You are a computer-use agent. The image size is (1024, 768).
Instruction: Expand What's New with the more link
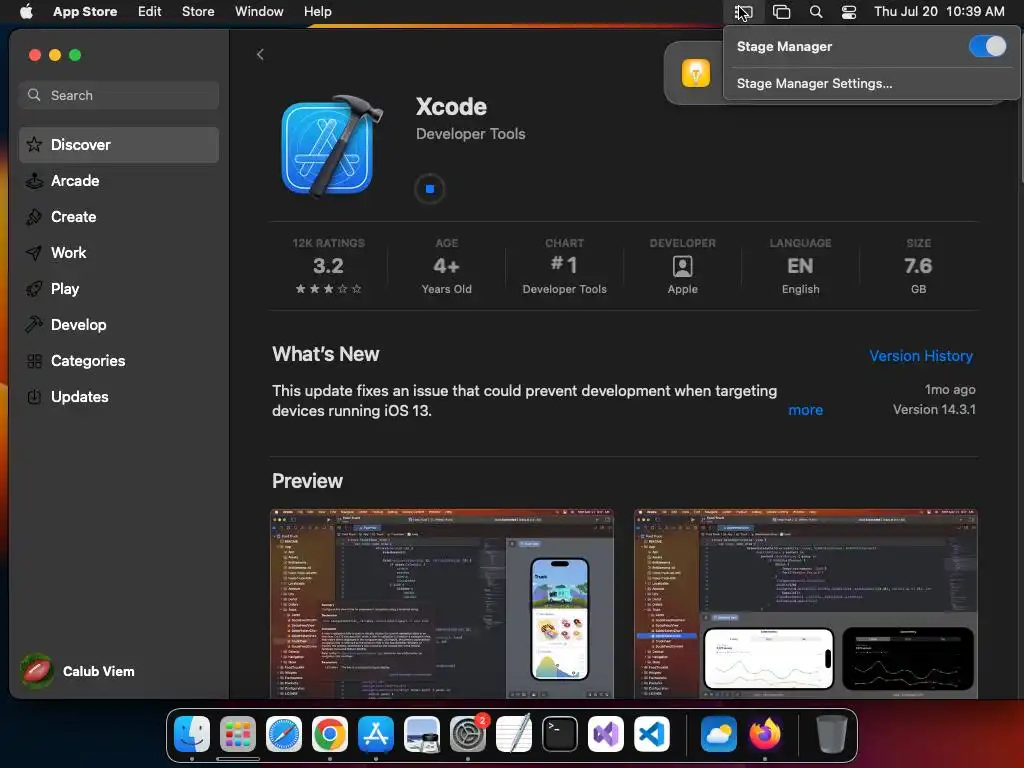[805, 410]
